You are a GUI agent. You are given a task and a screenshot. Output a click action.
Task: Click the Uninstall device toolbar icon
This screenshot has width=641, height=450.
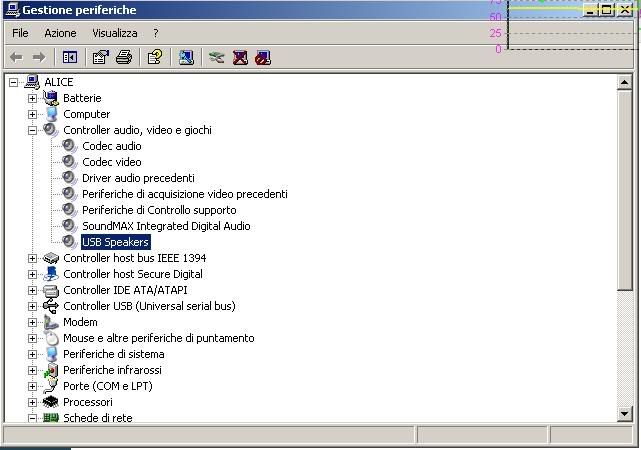[x=240, y=57]
